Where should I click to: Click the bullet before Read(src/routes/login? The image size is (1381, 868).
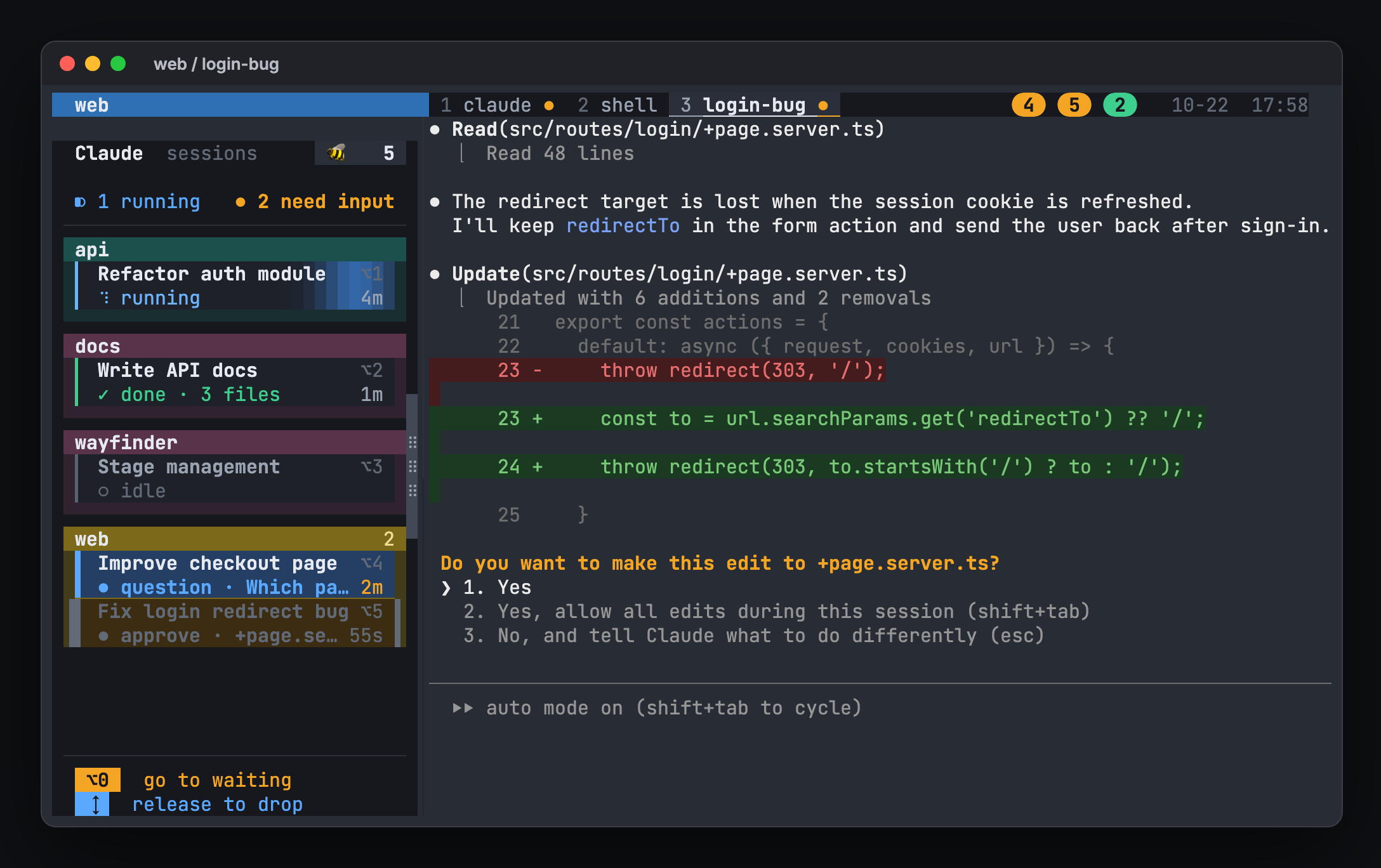(x=435, y=129)
